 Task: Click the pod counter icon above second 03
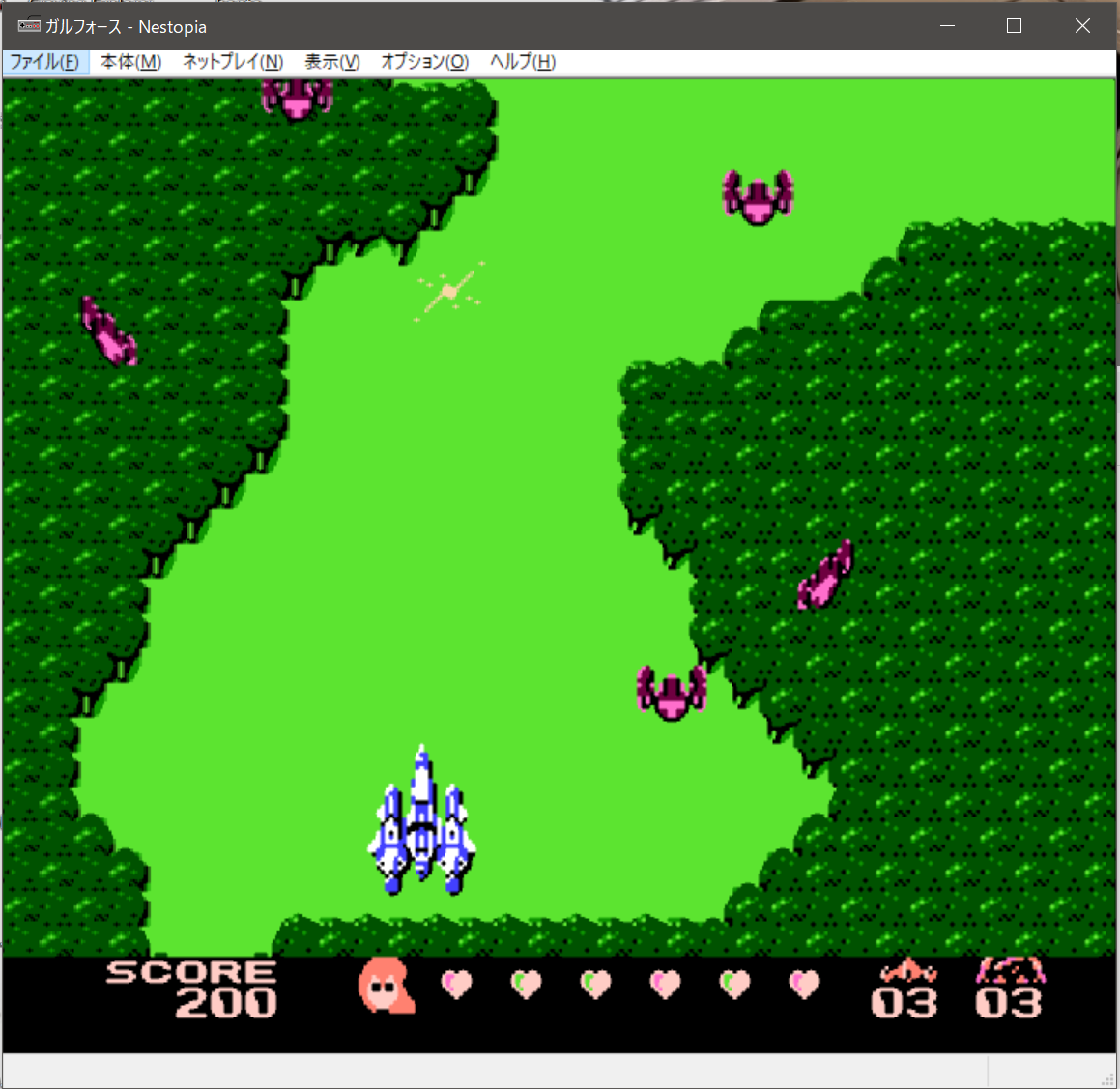point(1011,971)
